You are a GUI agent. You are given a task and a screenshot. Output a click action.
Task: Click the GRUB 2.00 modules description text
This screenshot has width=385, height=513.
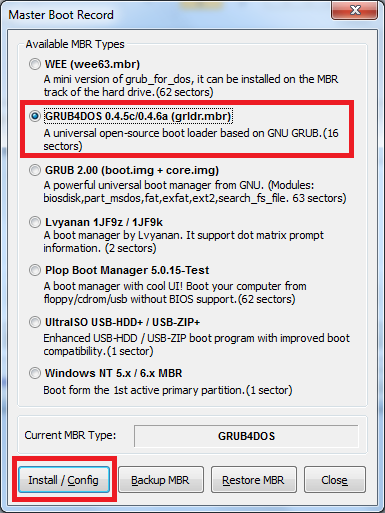coord(195,192)
